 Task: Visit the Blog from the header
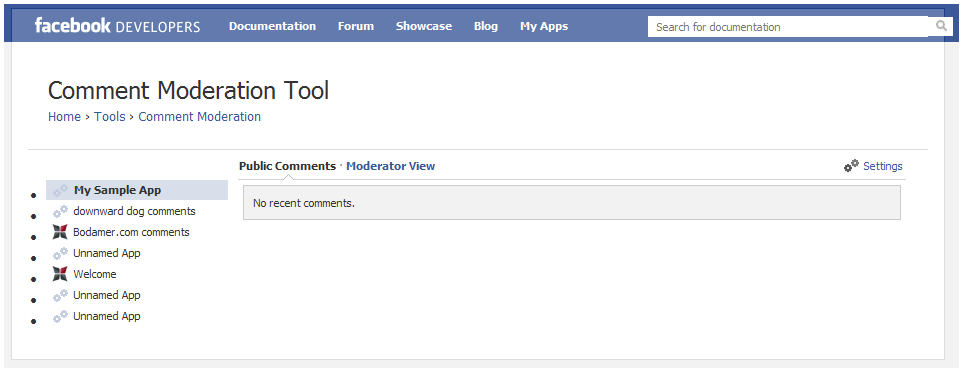pos(486,26)
